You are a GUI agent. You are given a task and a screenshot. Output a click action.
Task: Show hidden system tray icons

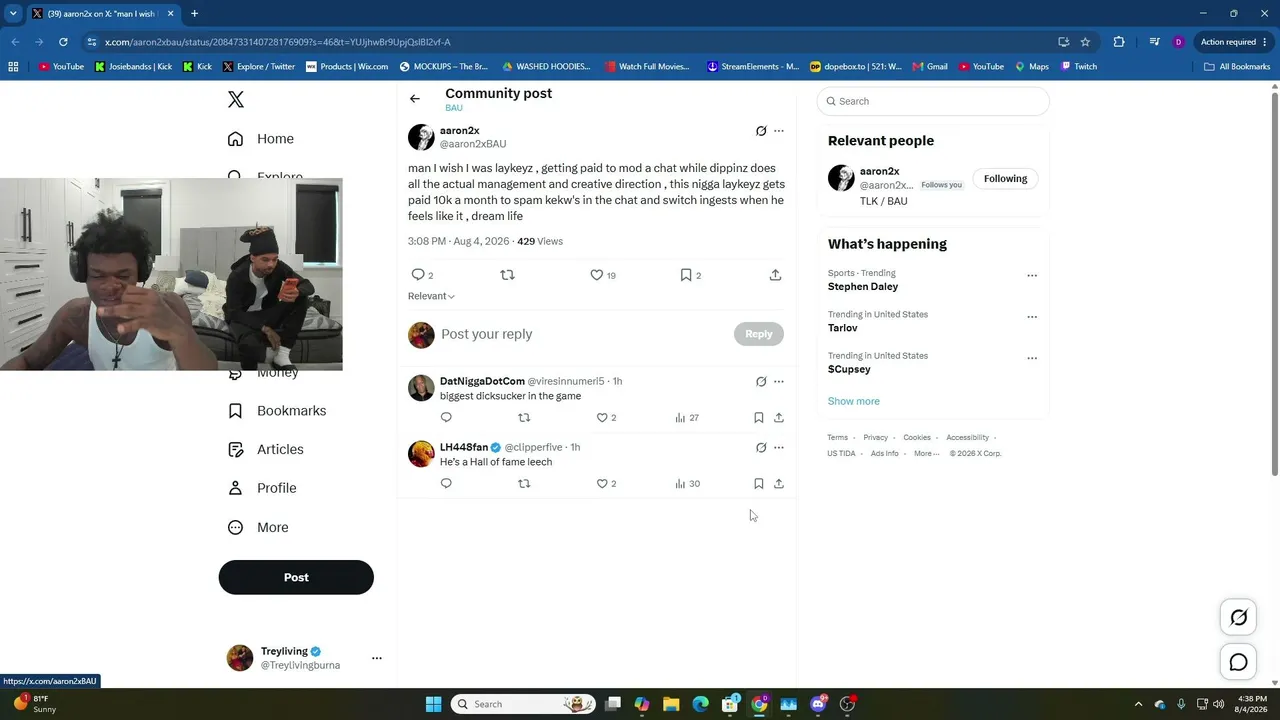[1138, 704]
